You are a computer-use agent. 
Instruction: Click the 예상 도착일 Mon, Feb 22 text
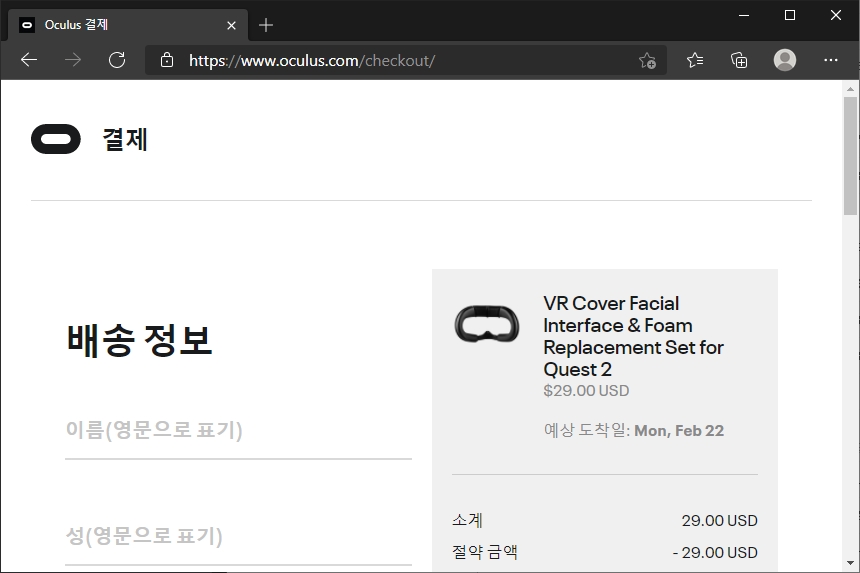633,430
